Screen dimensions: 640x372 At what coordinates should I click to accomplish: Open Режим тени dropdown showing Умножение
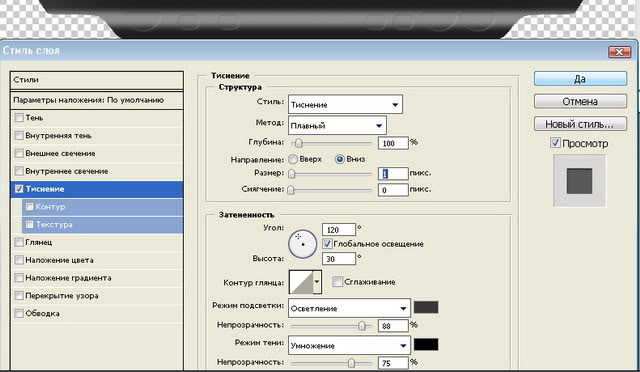pos(349,345)
